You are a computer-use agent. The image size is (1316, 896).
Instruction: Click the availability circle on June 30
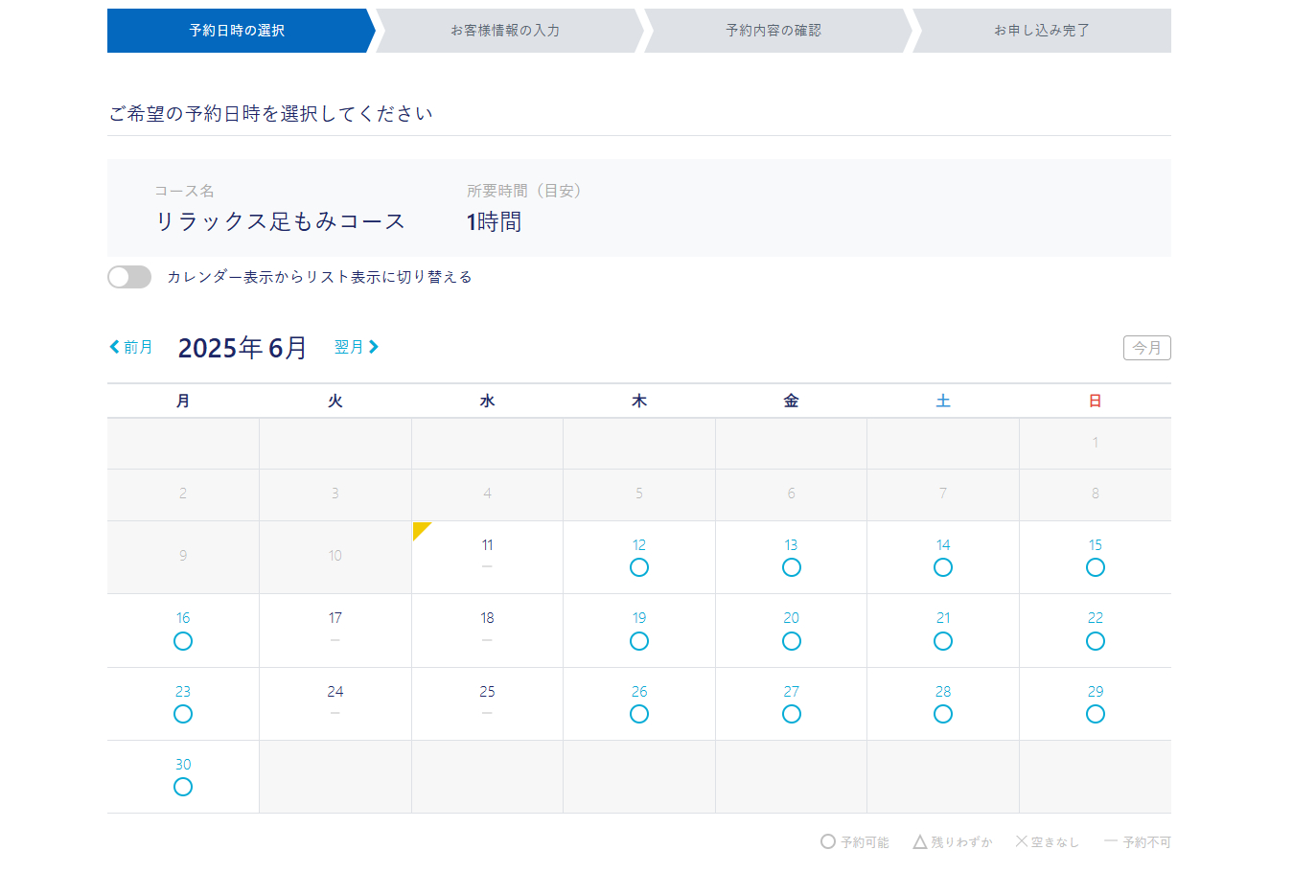pos(183,787)
